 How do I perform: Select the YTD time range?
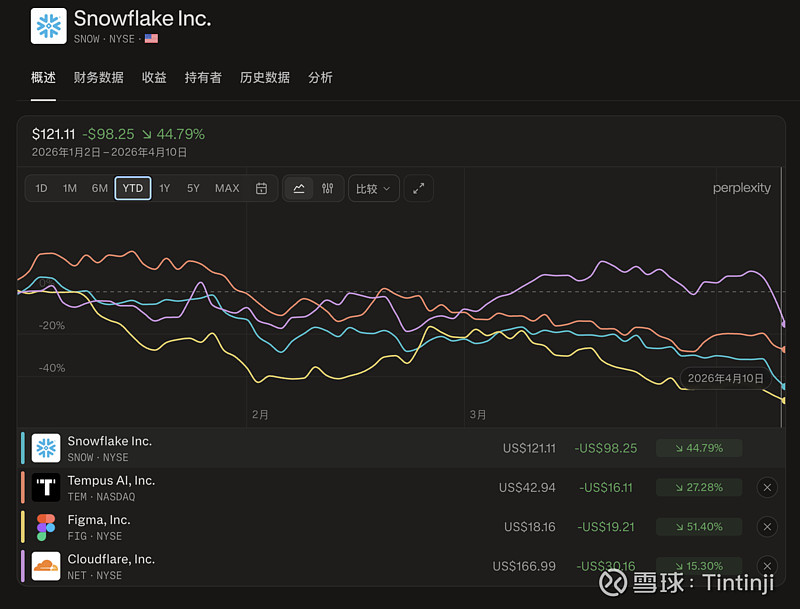133,188
